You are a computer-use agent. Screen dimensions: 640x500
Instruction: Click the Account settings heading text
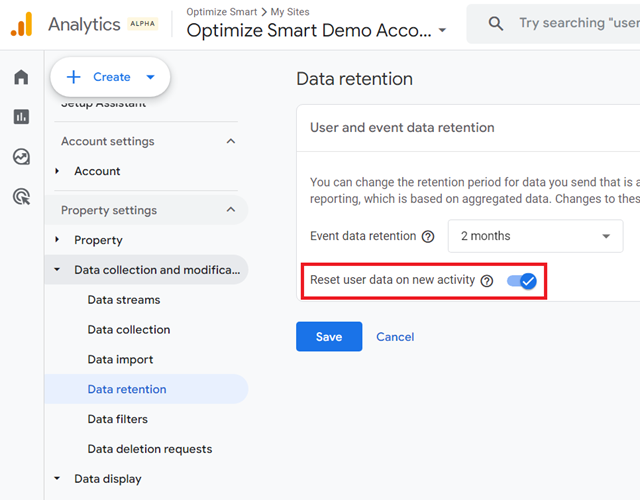point(108,141)
